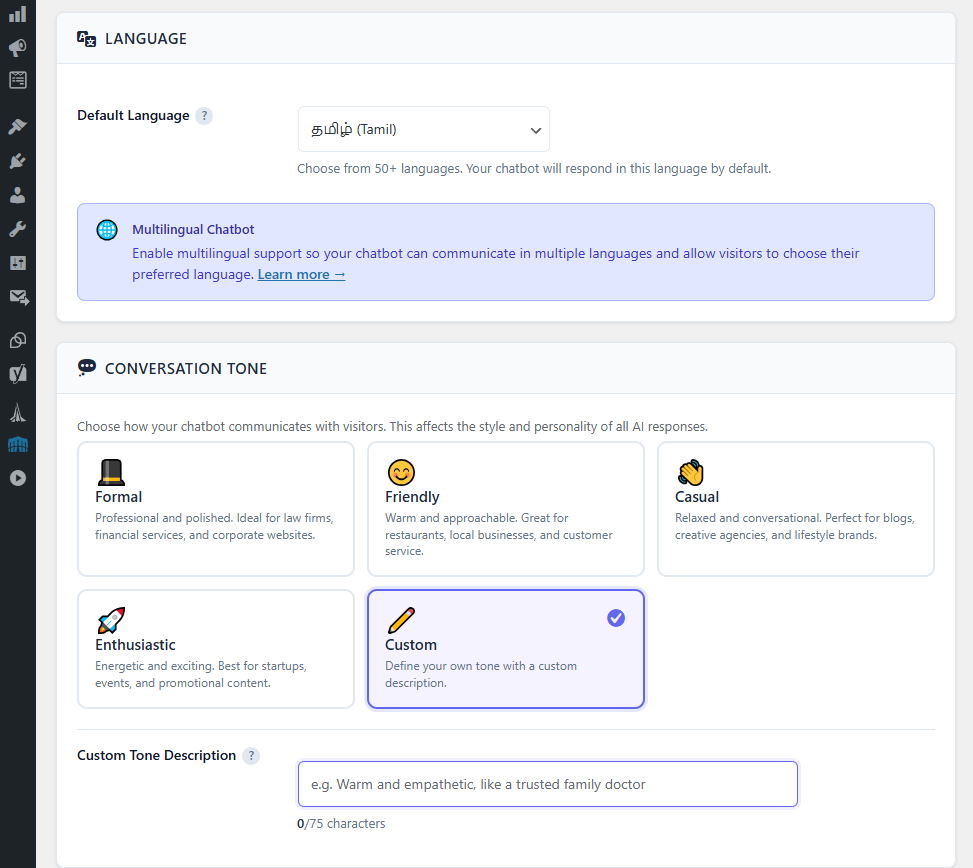The width and height of the screenshot is (973, 868).
Task: Select the Enthusiastic tone option
Action: point(215,648)
